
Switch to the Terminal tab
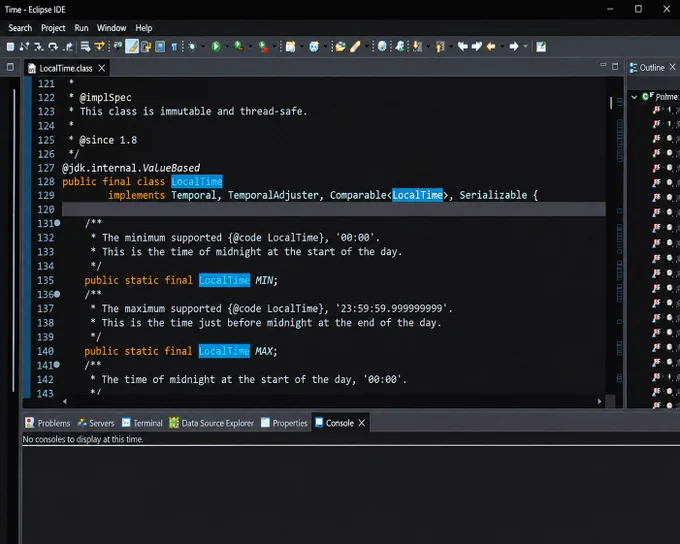point(142,423)
